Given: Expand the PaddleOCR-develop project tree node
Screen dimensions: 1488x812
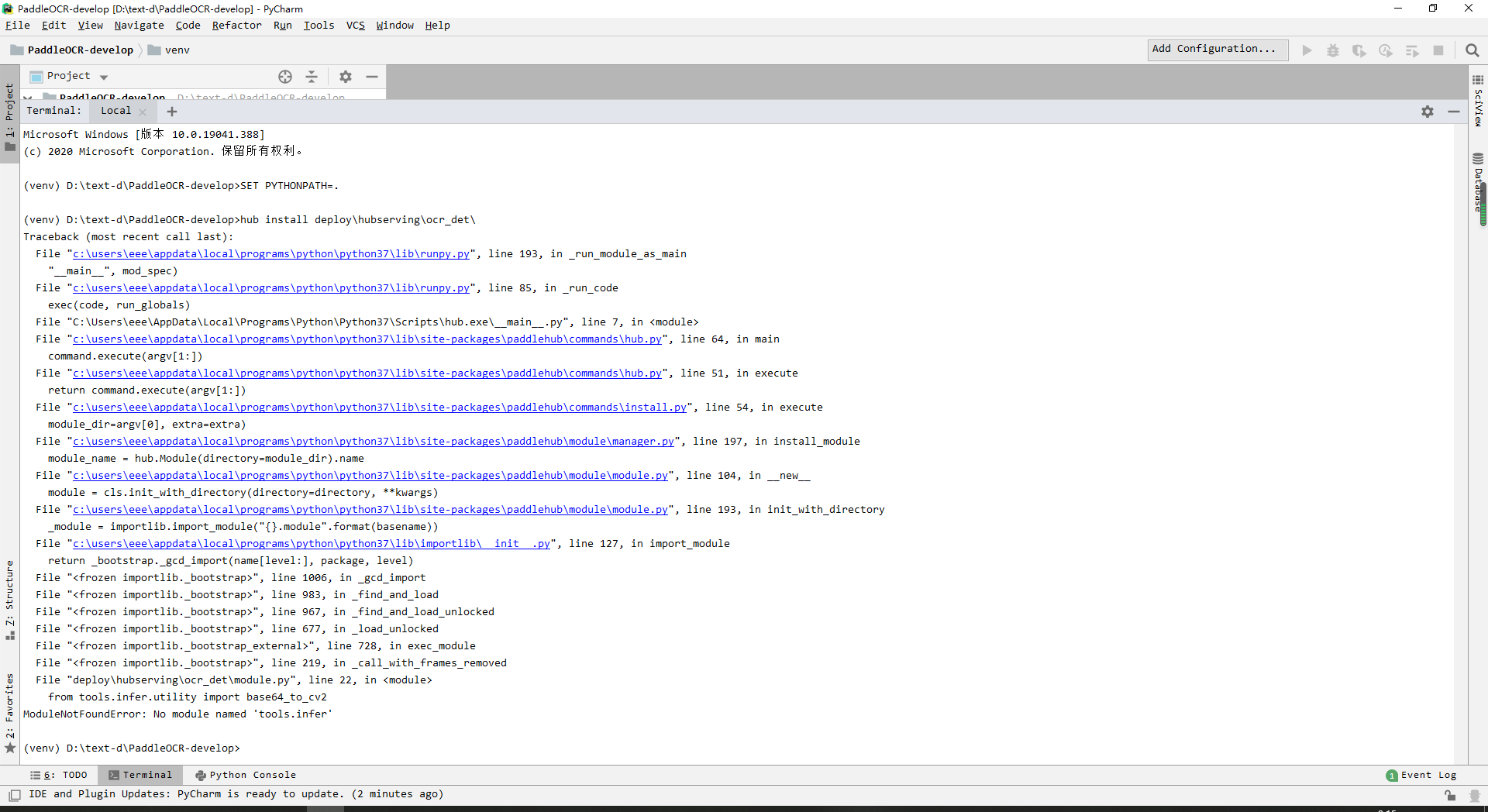Looking at the screenshot, I should (28, 98).
